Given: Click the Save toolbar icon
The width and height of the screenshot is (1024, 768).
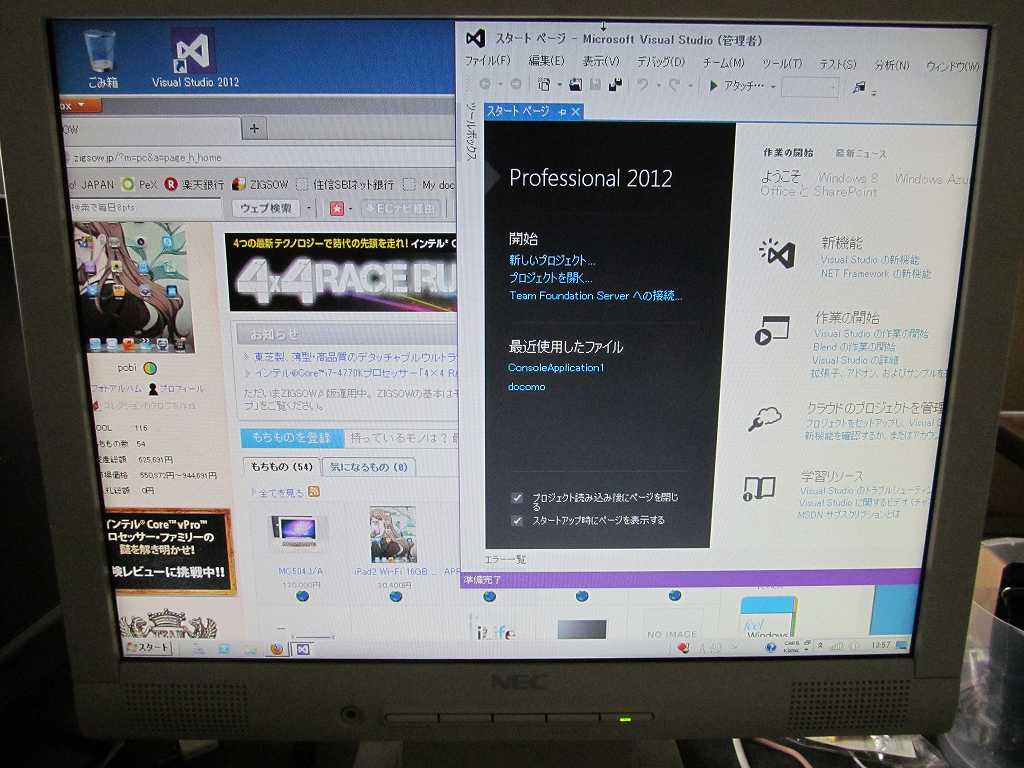Looking at the screenshot, I should point(595,84).
